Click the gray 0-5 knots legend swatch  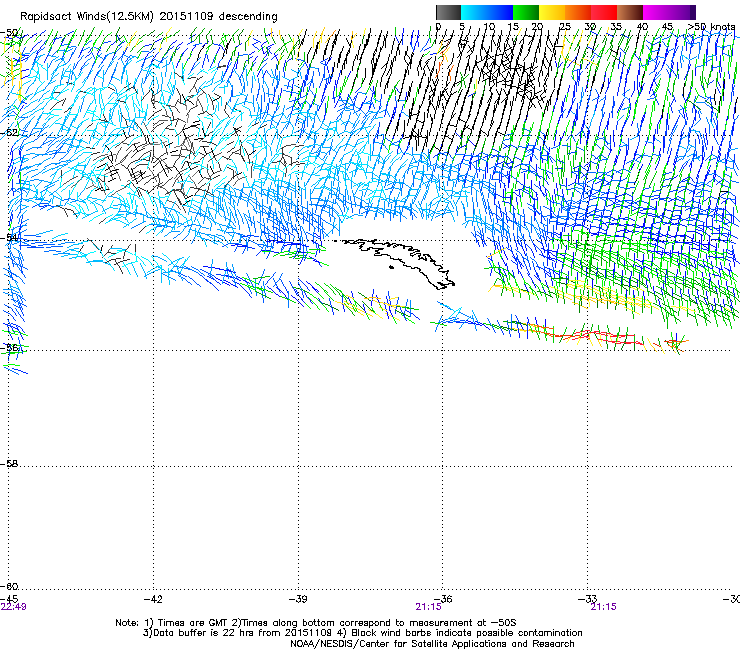click(448, 12)
